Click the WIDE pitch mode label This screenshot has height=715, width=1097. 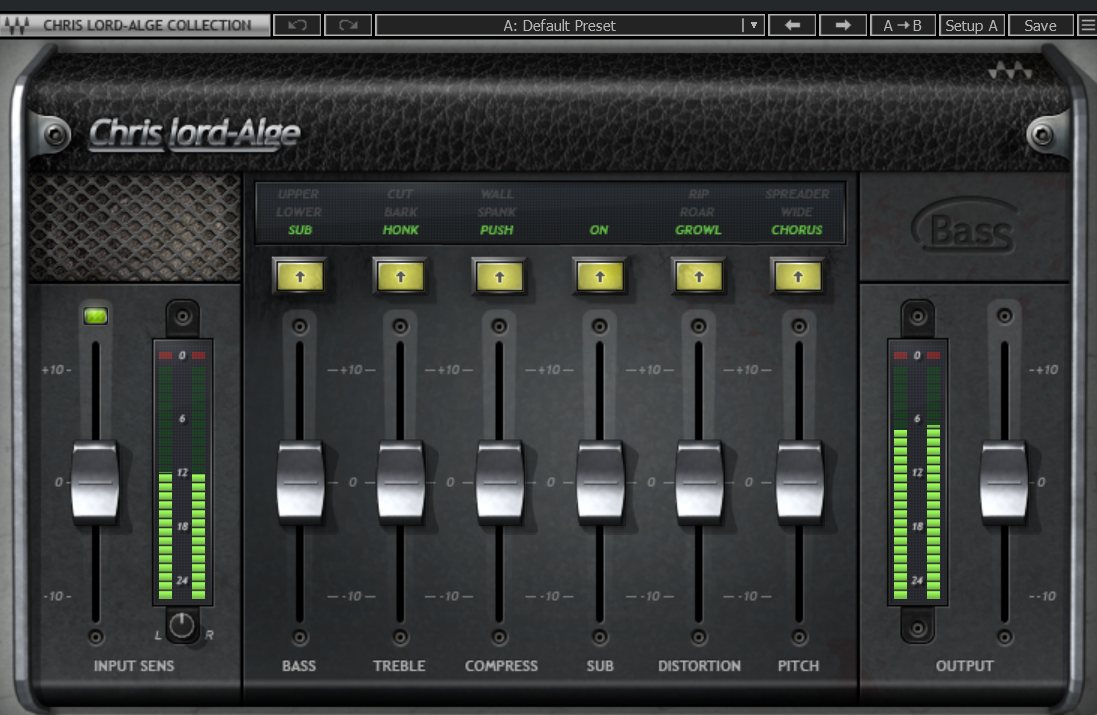(x=797, y=211)
